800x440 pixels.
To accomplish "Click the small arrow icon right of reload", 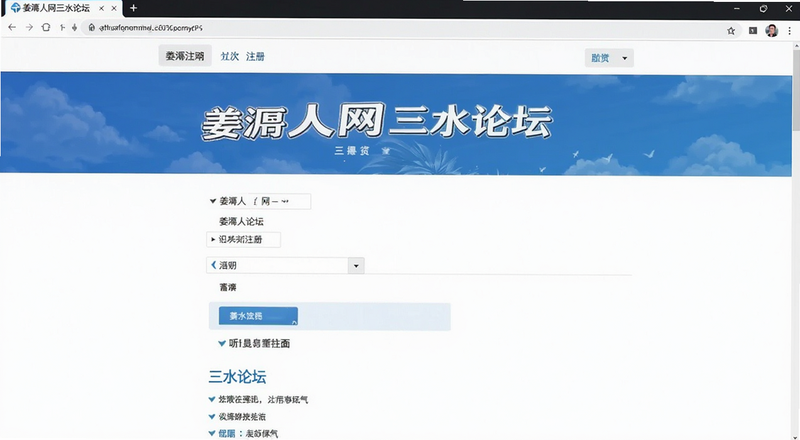I will pyautogui.click(x=62, y=28).
